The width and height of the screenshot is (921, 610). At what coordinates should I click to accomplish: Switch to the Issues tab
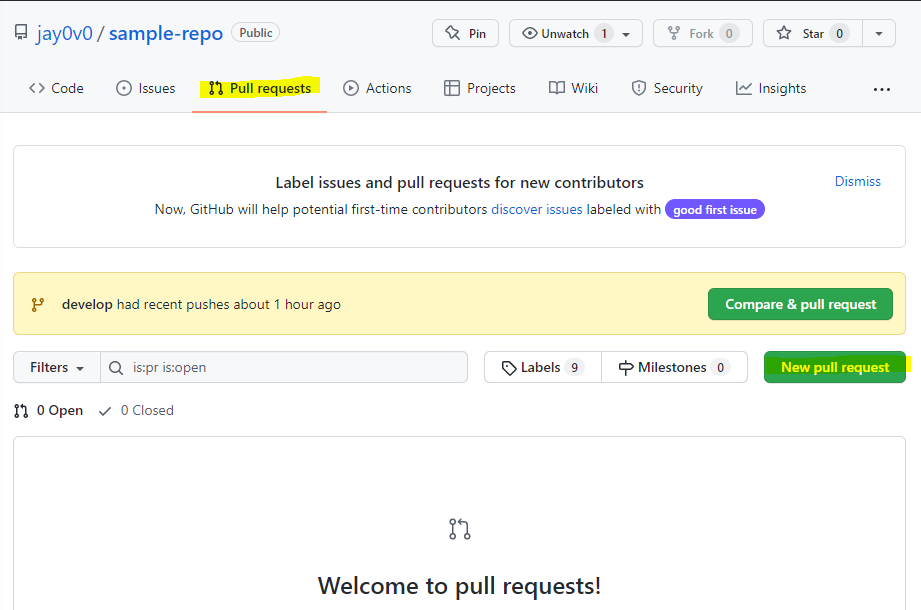146,88
